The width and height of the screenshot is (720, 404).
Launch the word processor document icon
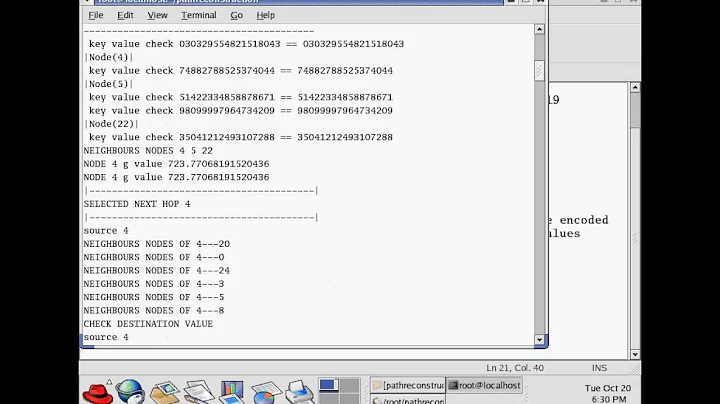coord(198,392)
